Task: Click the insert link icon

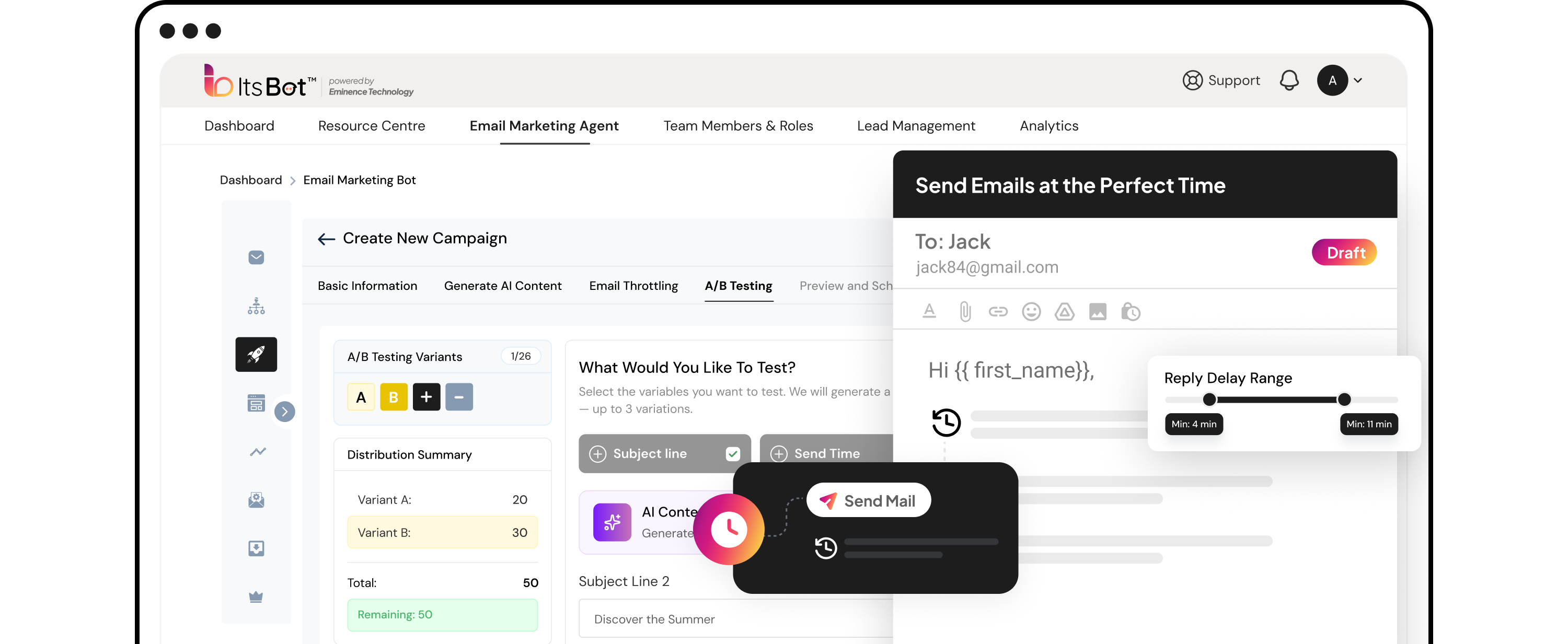Action: click(998, 312)
